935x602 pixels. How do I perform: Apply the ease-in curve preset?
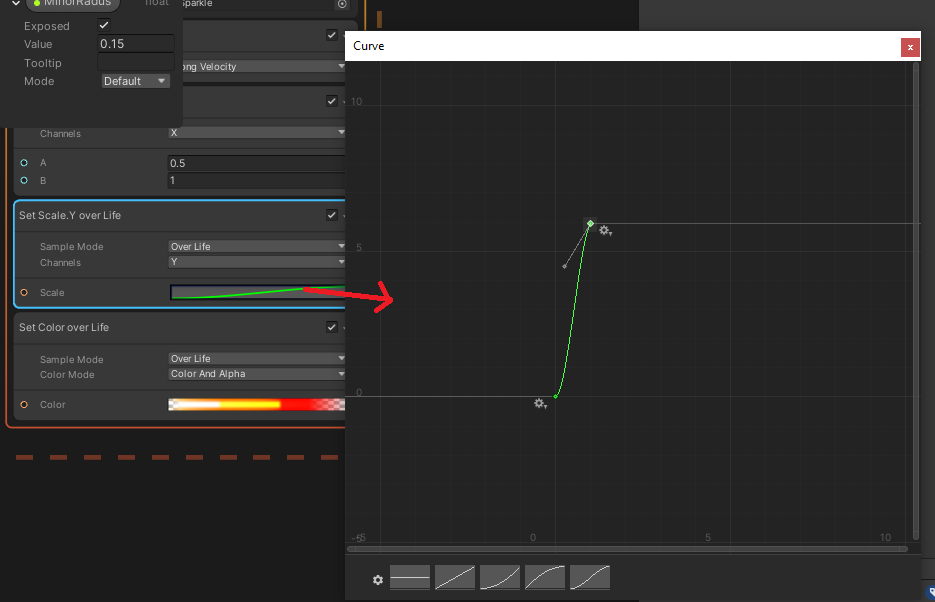coord(500,577)
